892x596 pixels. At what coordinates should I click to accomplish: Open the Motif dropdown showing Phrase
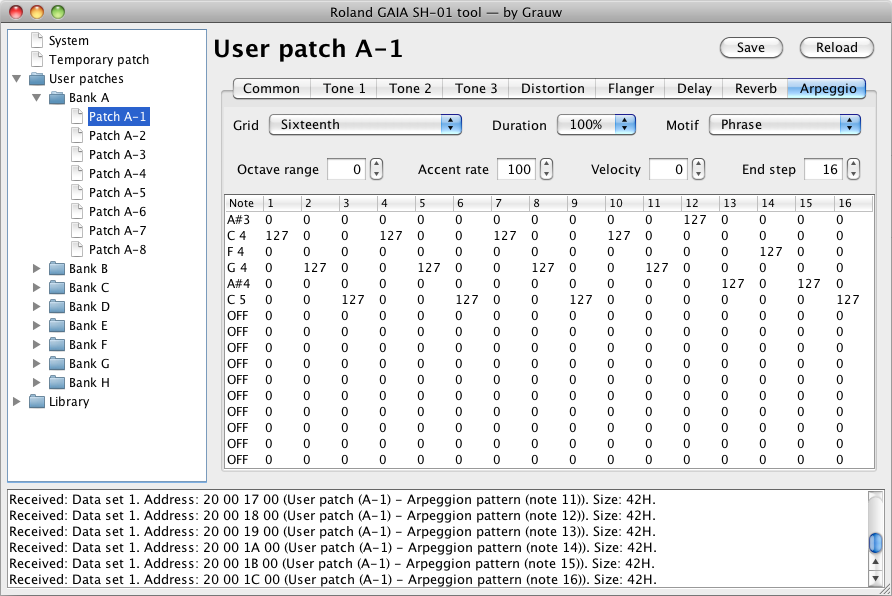coord(784,125)
